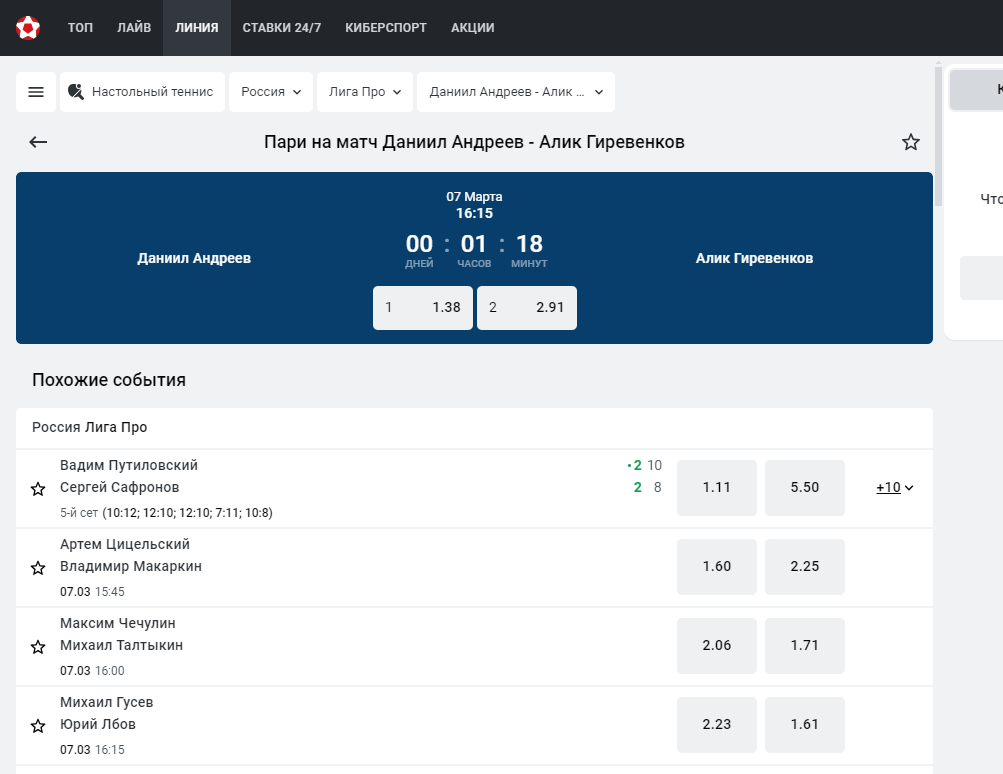
Task: Favorite the Чечулин - Талтыкин match
Action: coord(38,647)
